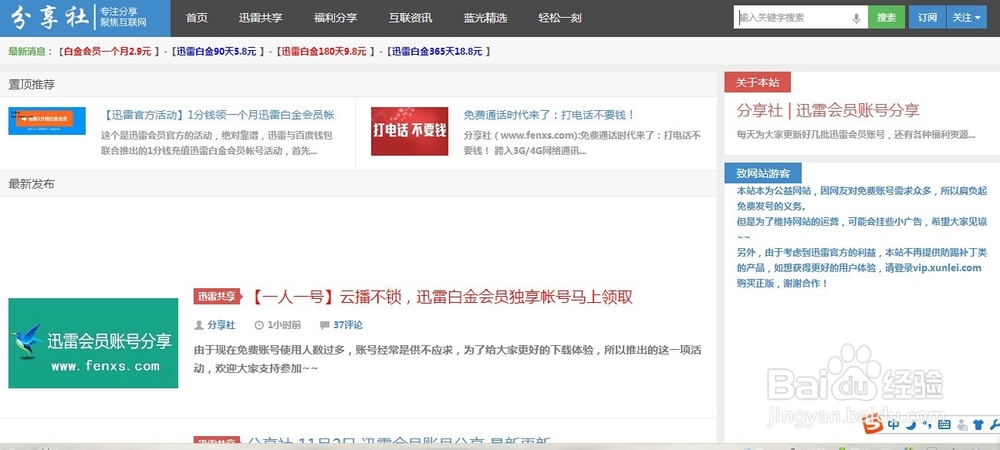Open the 蓝光精选 nav item
This screenshot has height=450, width=1000.
tap(485, 18)
